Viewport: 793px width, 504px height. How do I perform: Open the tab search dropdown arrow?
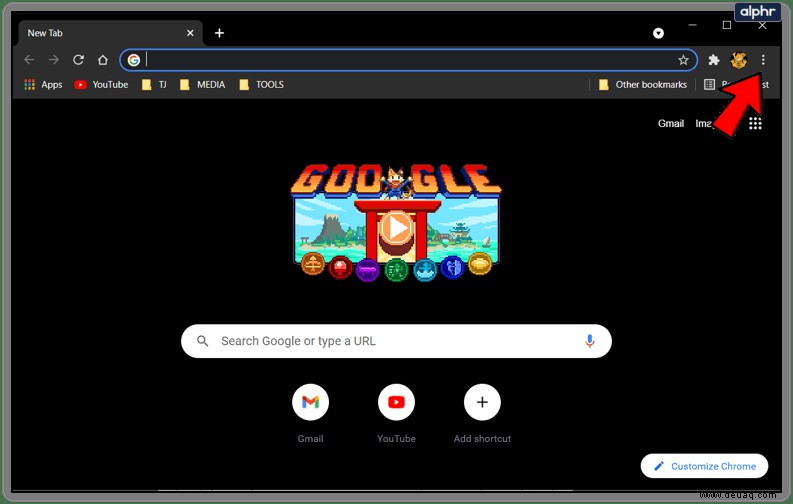point(658,33)
